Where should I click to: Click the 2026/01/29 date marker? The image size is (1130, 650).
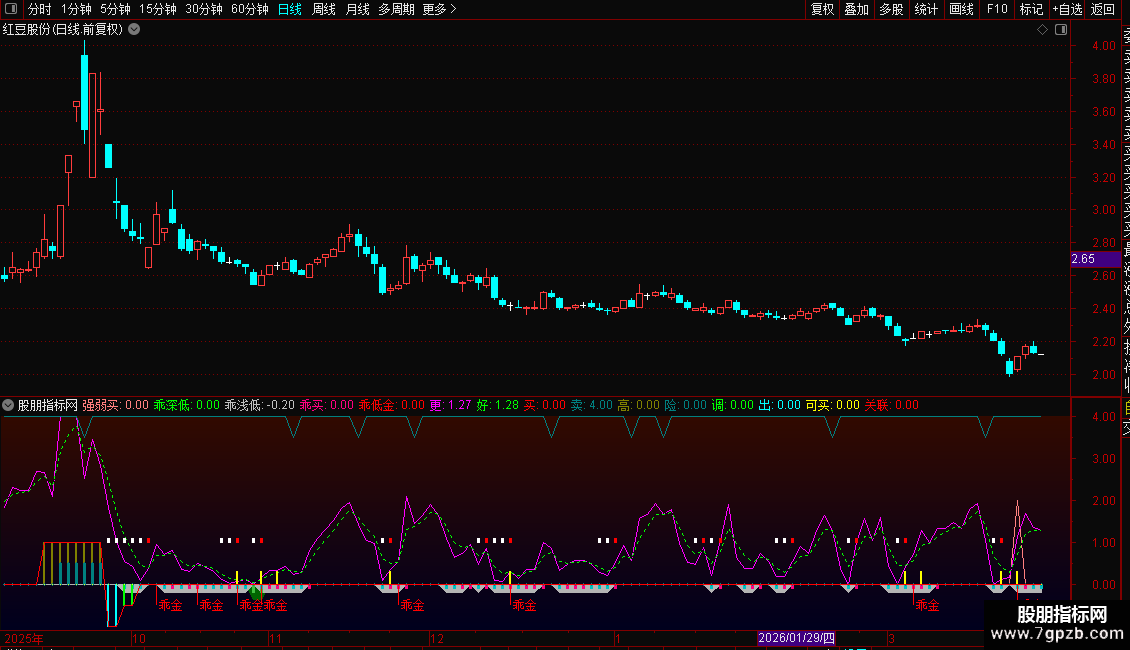tap(795, 638)
